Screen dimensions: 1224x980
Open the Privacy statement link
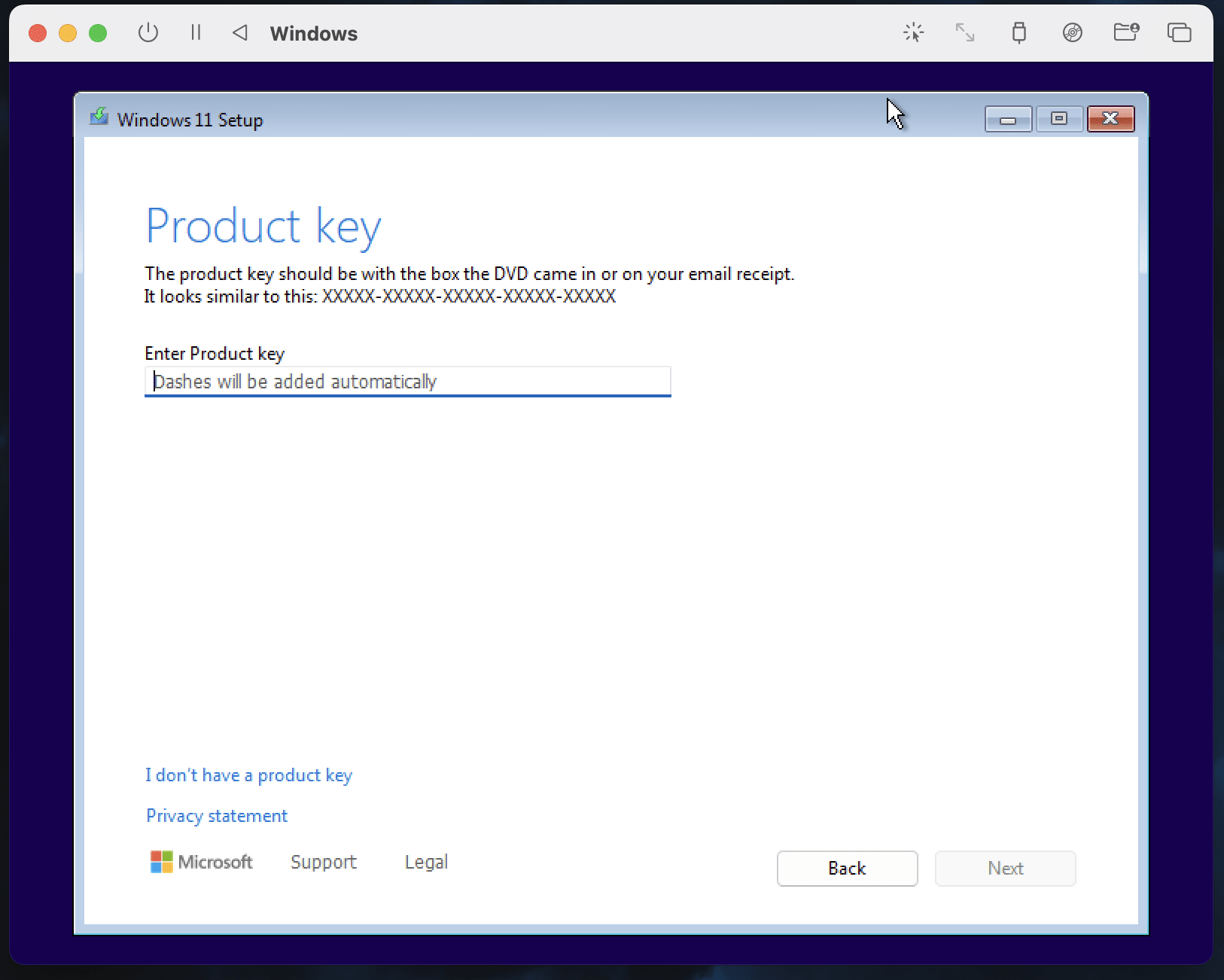click(217, 816)
